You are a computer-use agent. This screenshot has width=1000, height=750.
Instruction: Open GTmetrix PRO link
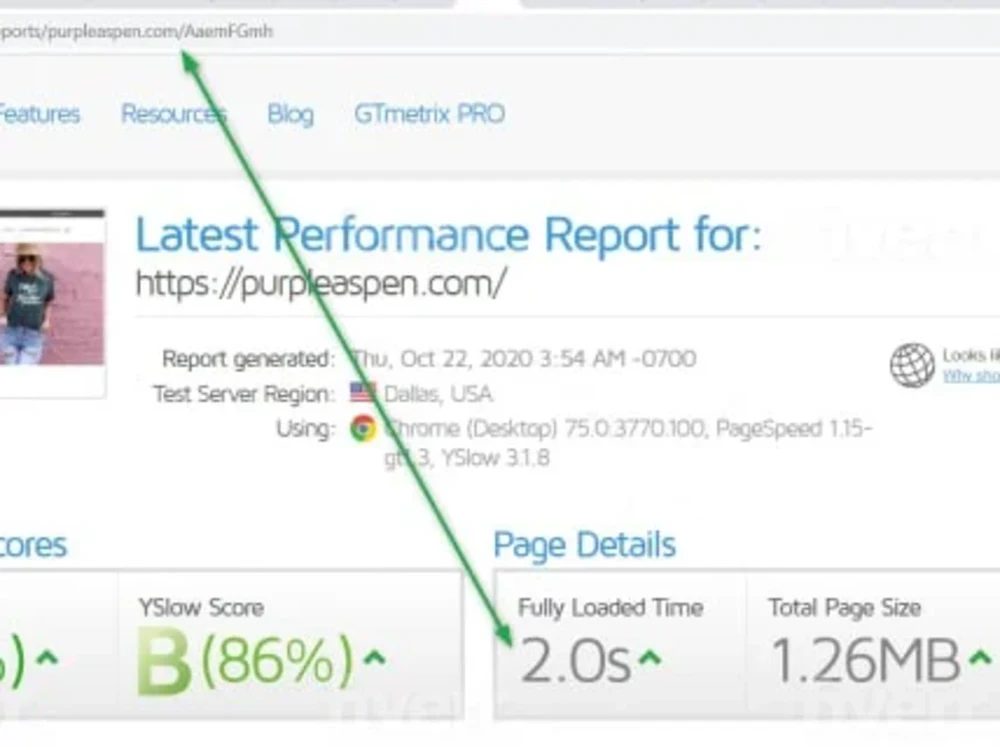(x=429, y=114)
